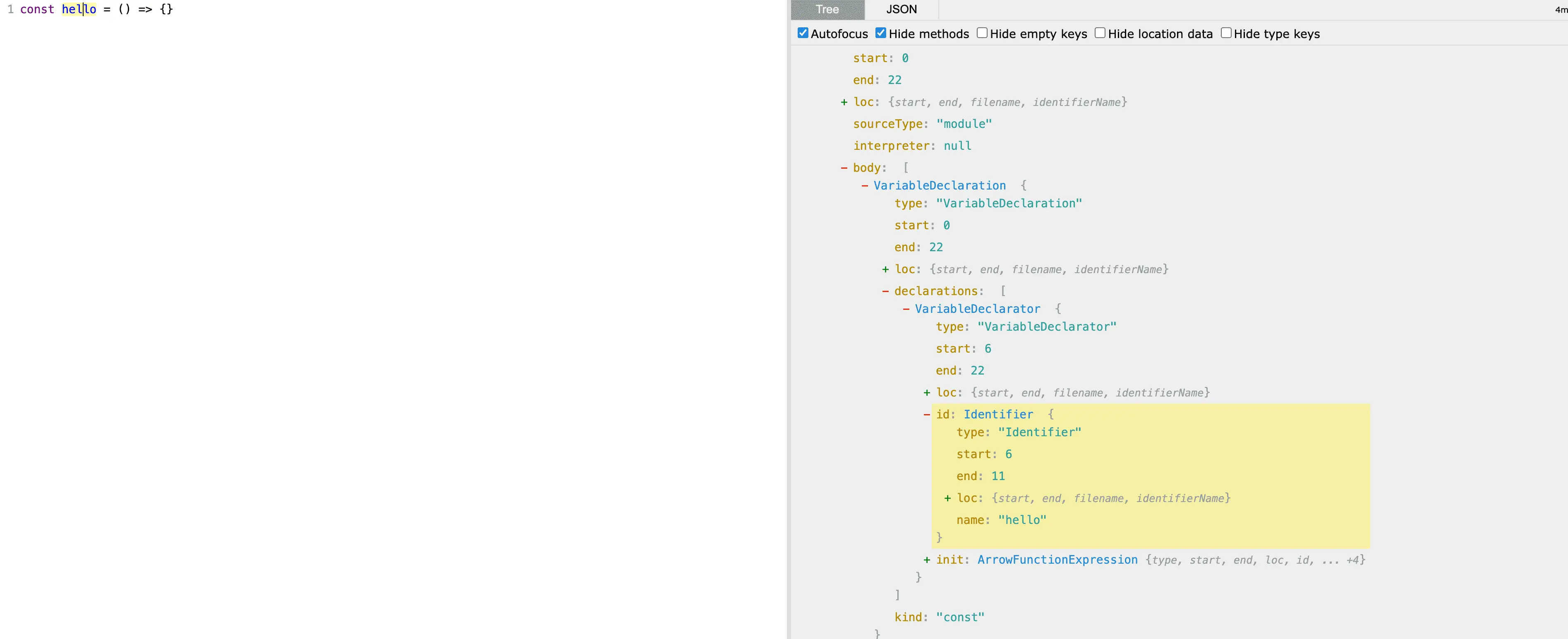Enable Hide location data checkbox
1568x639 pixels.
(x=1100, y=34)
